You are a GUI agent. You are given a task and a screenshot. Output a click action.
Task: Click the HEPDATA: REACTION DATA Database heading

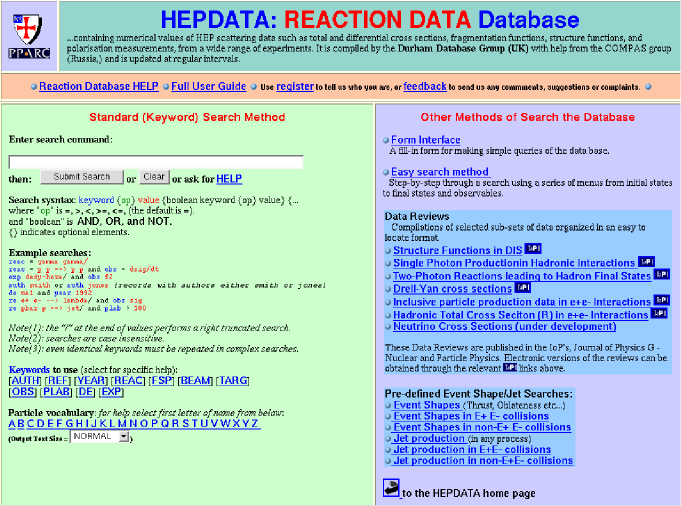(370, 20)
